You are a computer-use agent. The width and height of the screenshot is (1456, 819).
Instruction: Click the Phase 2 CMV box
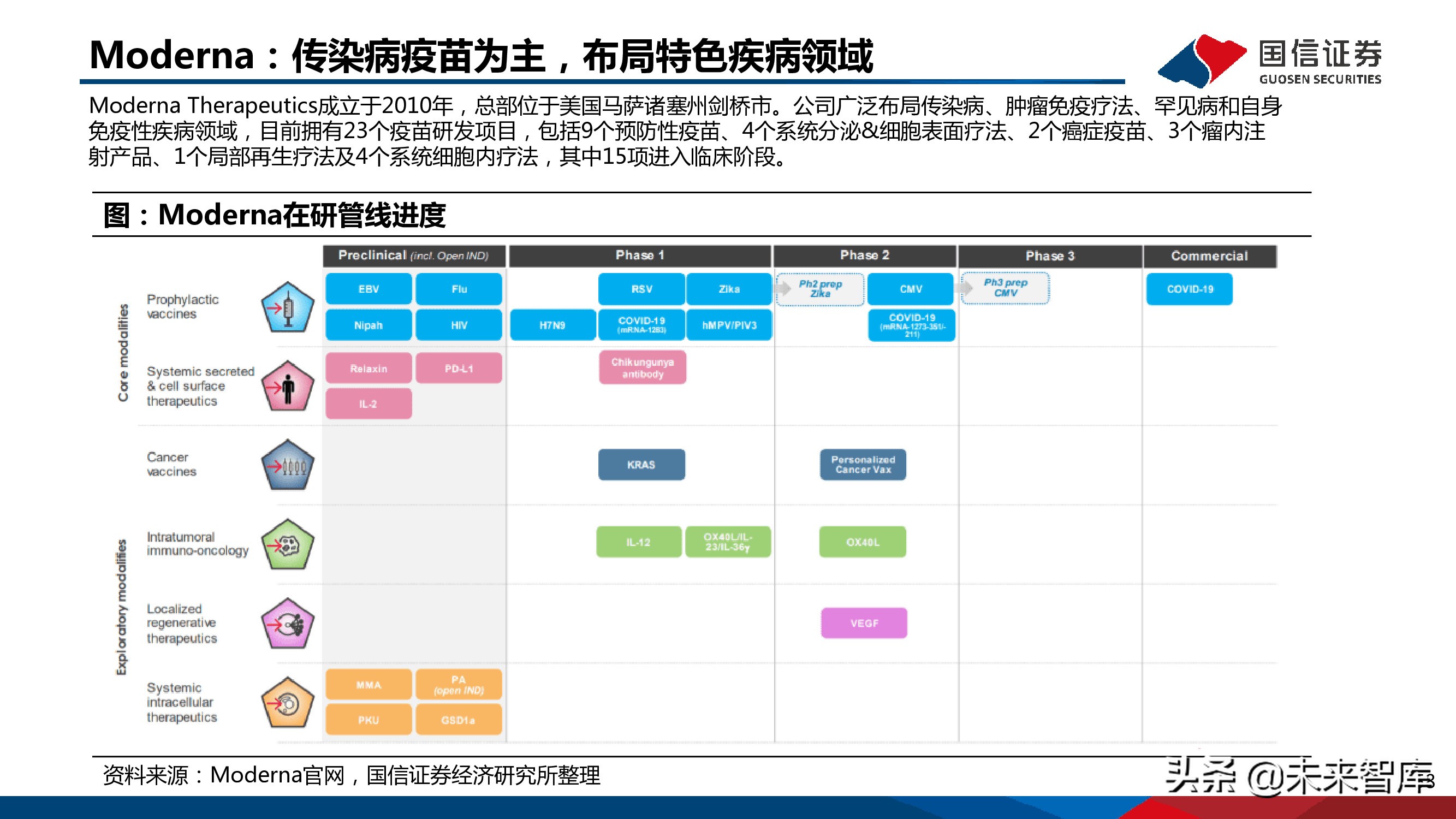coord(911,289)
